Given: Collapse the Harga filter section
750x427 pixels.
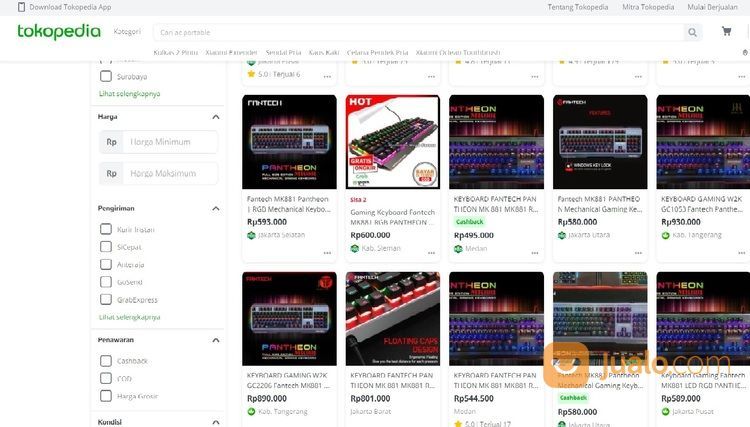Looking at the screenshot, I should pos(216,117).
